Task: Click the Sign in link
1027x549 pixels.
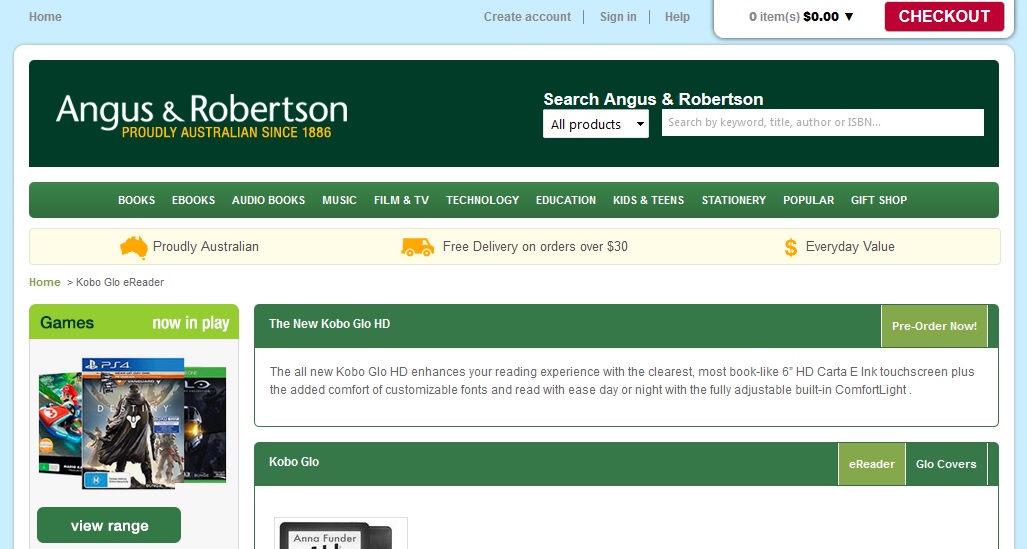Action: coord(618,17)
